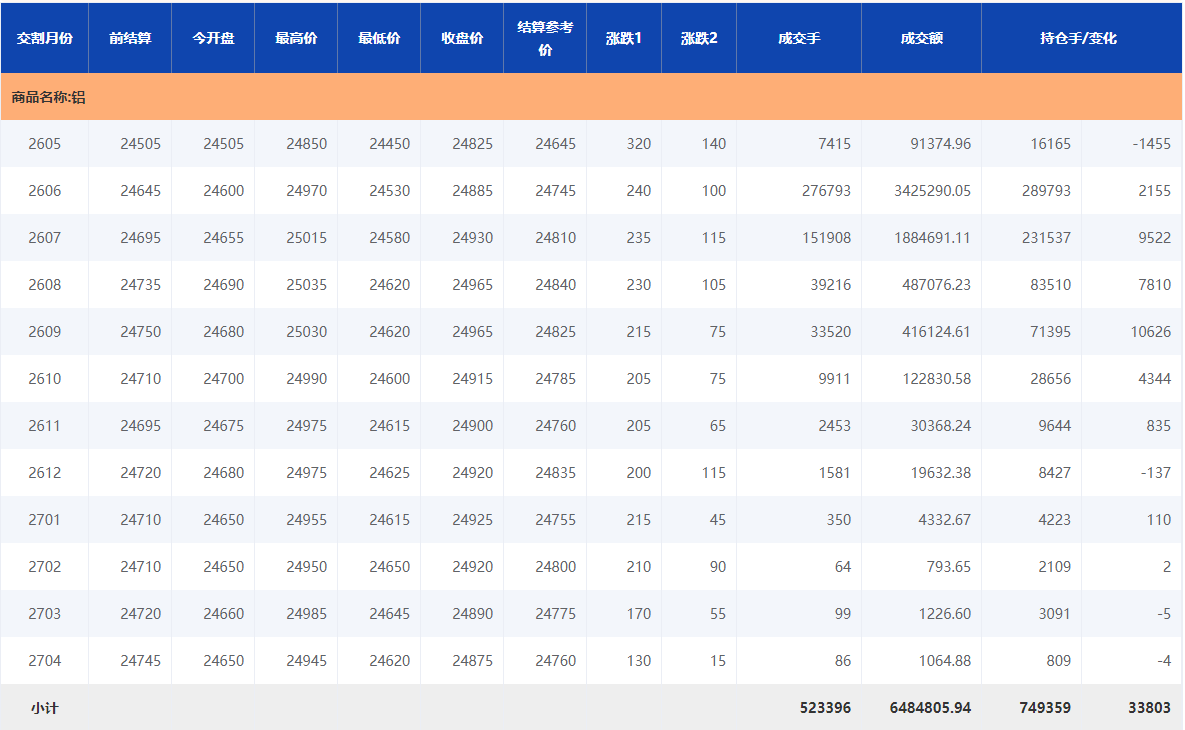Click highest price 25035 in row 2608

coord(306,284)
